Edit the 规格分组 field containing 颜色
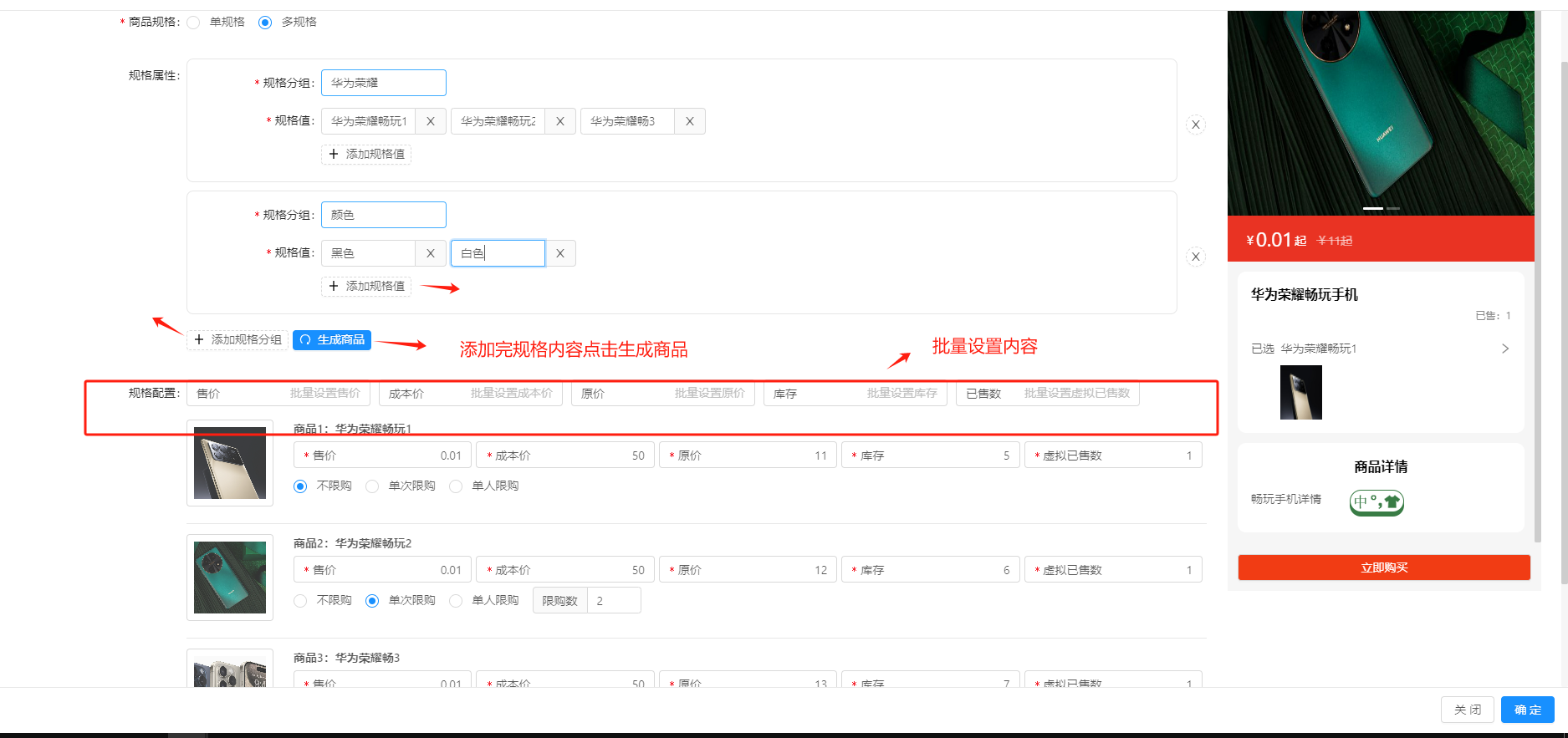Viewport: 1568px width, 738px height. coord(384,215)
